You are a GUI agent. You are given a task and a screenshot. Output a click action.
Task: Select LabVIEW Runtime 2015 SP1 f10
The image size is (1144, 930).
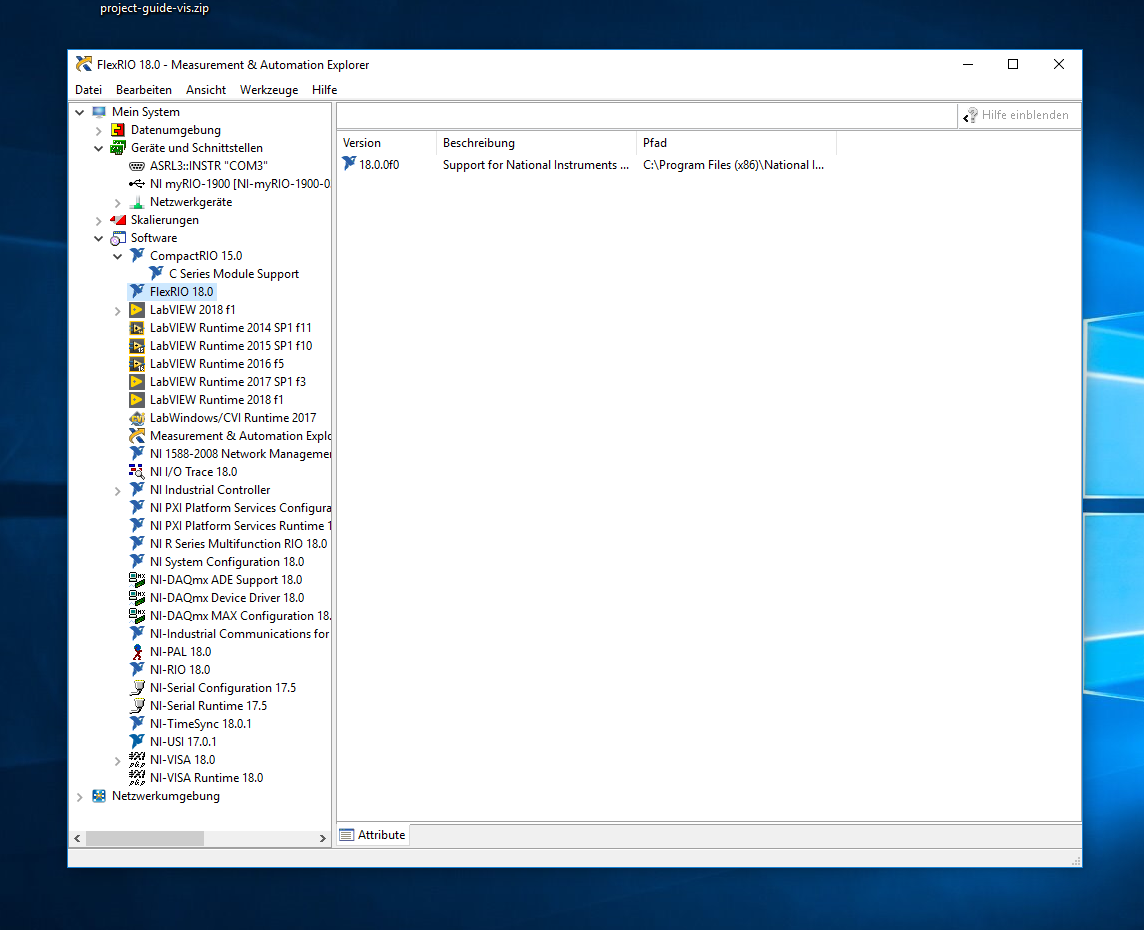tap(231, 346)
